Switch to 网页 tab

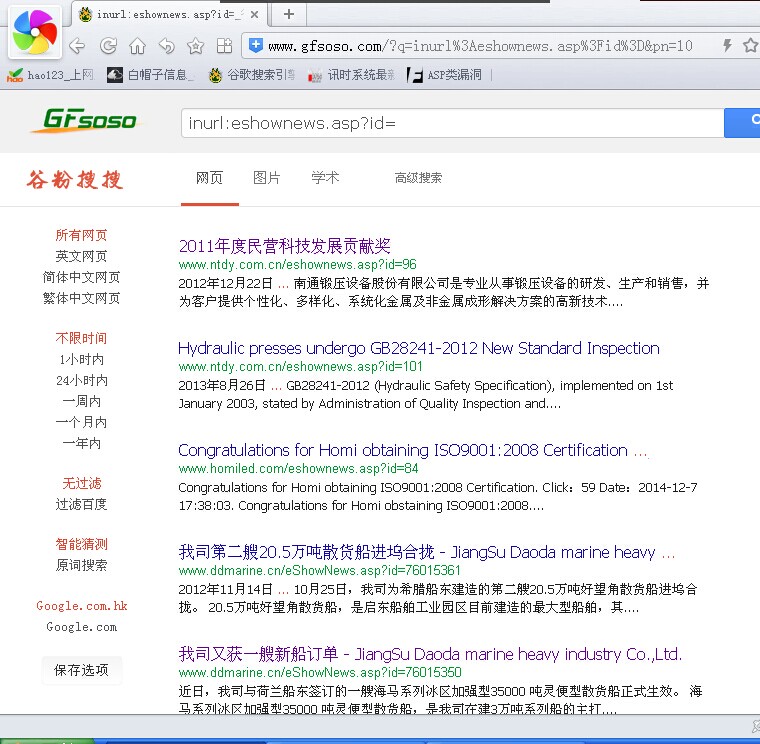[x=209, y=178]
